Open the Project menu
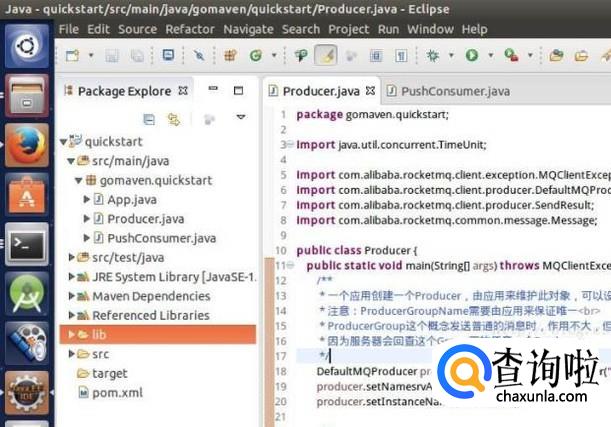This screenshot has height=427, width=611. coord(349,29)
